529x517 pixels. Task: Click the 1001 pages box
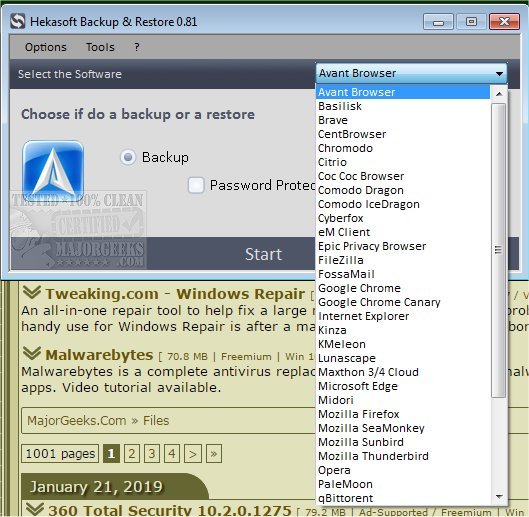(60, 454)
